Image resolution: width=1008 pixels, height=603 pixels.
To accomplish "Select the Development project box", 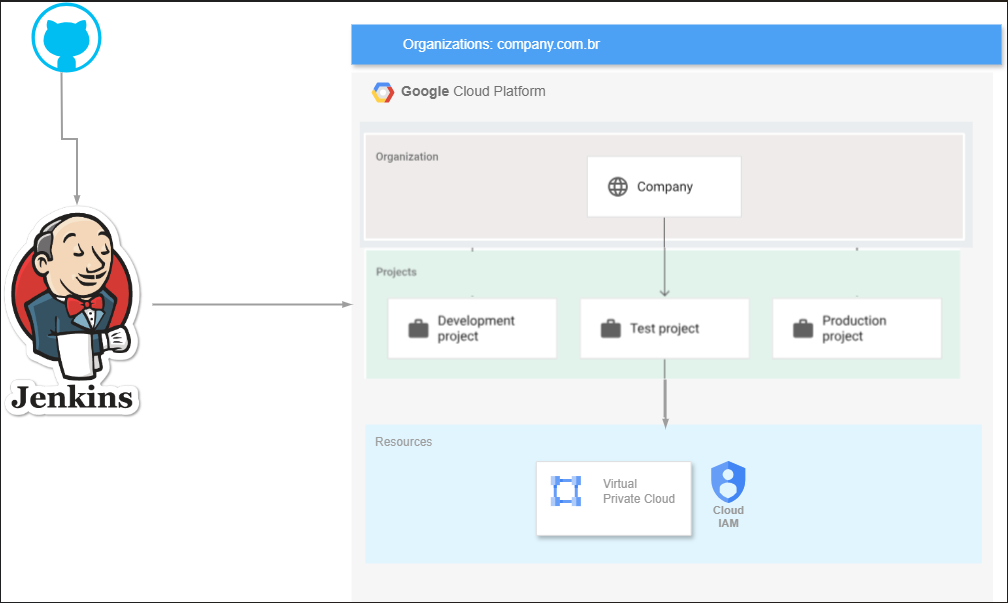I will [472, 328].
